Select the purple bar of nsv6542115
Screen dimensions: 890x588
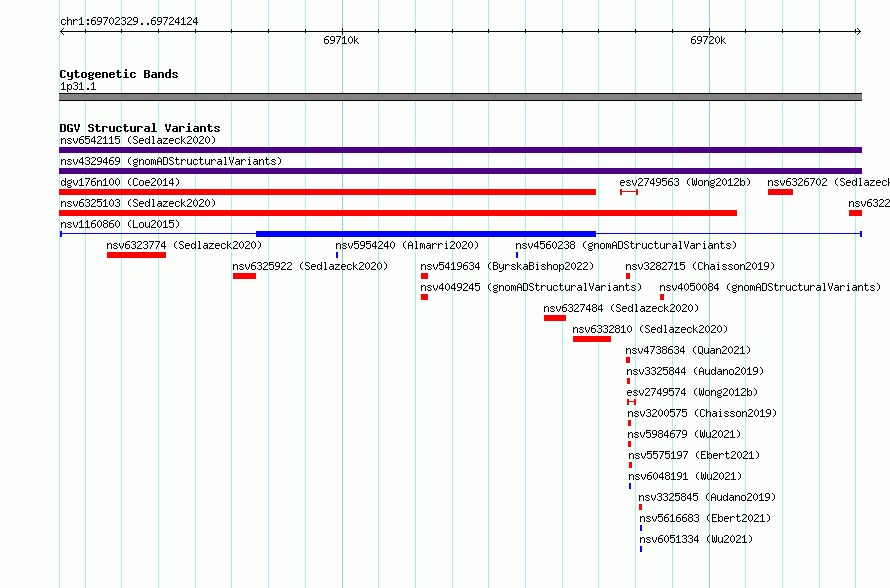[x=460, y=150]
